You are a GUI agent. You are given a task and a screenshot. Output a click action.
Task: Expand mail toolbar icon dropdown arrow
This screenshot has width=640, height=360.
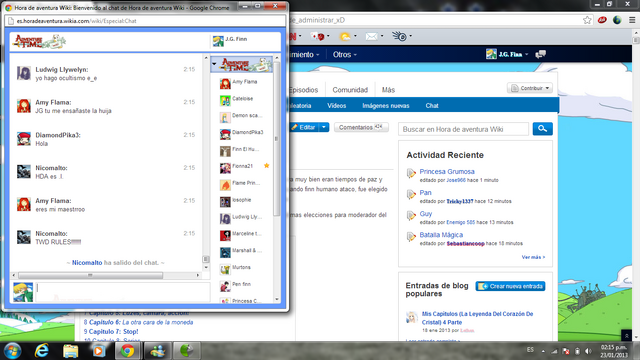tap(382, 36)
